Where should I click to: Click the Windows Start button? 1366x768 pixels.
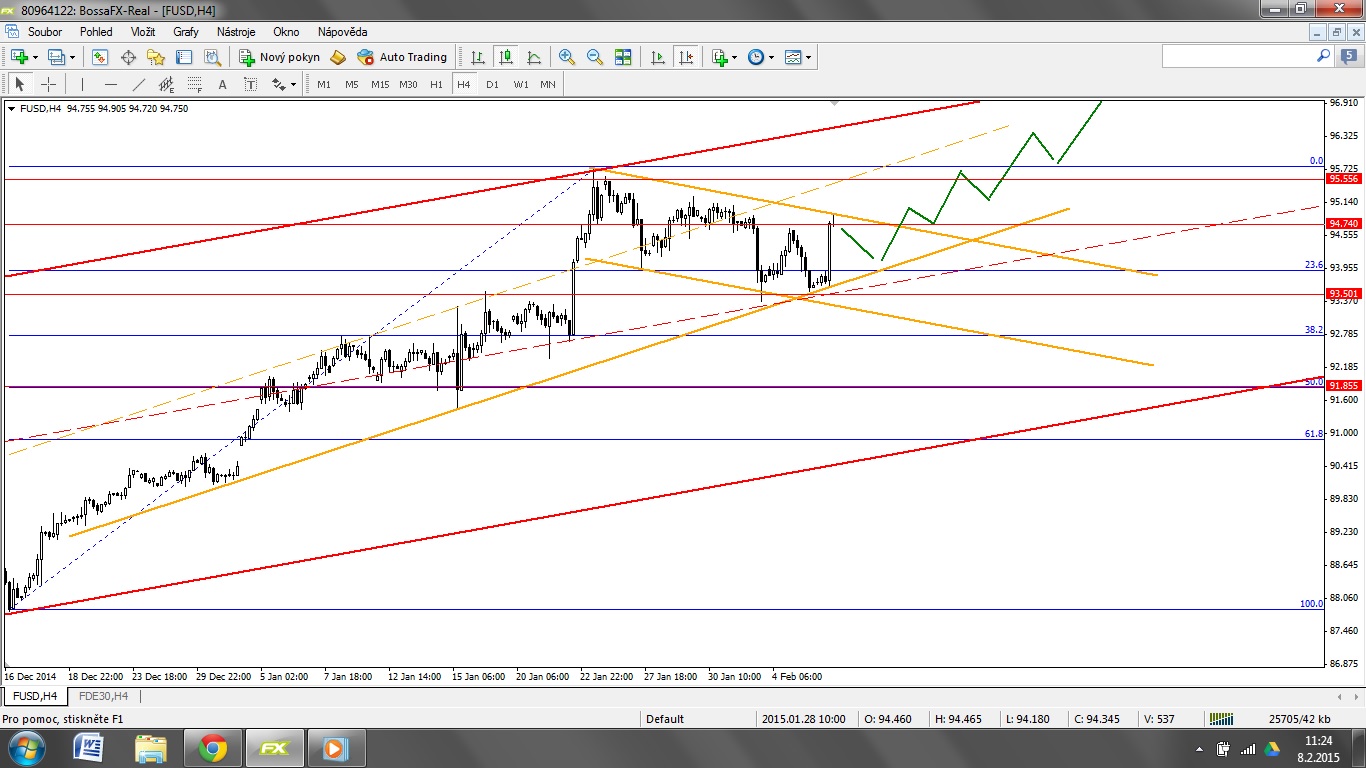tap(26, 748)
